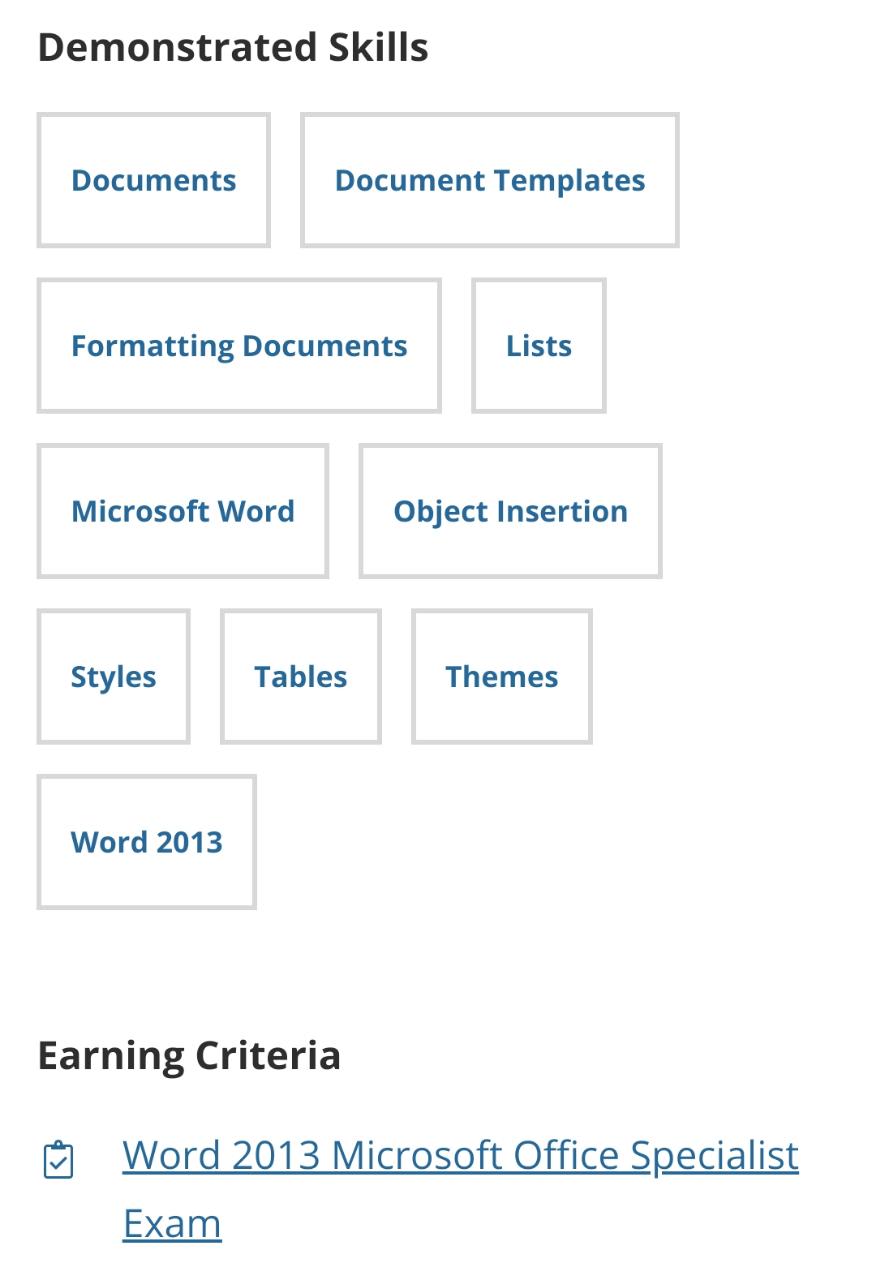Click the word "Exam" on the link's second line

[172, 1223]
